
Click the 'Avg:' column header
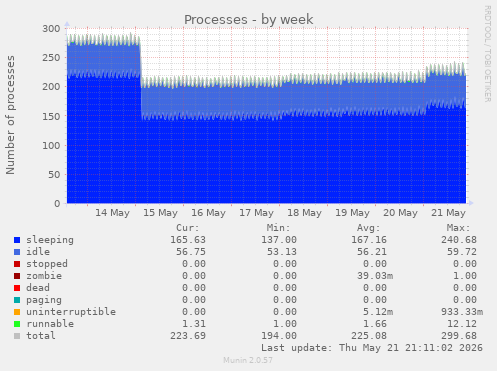click(x=368, y=228)
